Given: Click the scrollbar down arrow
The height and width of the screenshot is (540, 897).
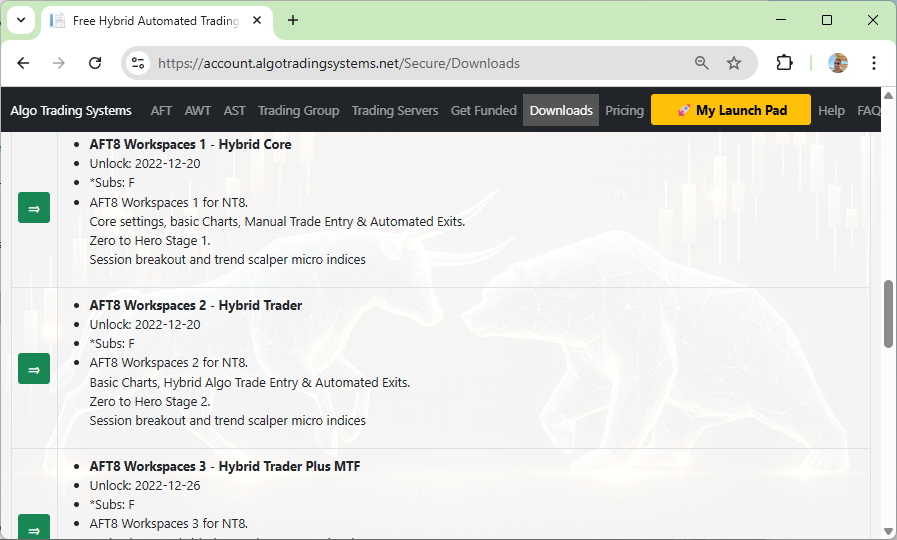Looking at the screenshot, I should [888, 531].
